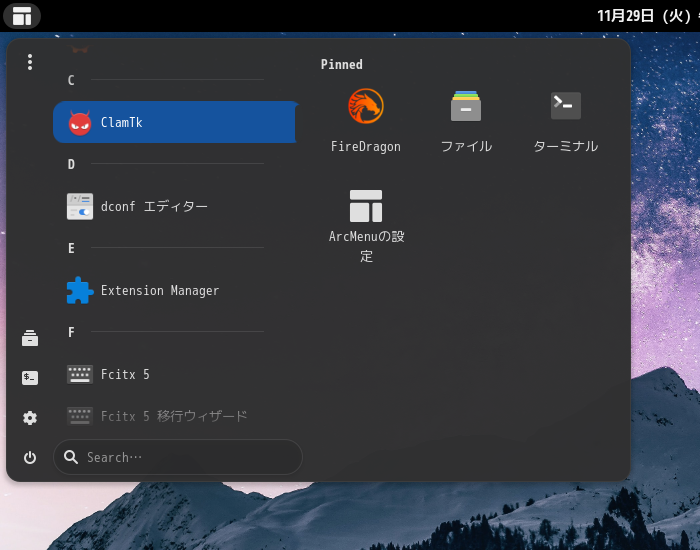Click the sidebar terminal shortcut icon
Screen dimensions: 700x550
click(x=30, y=378)
